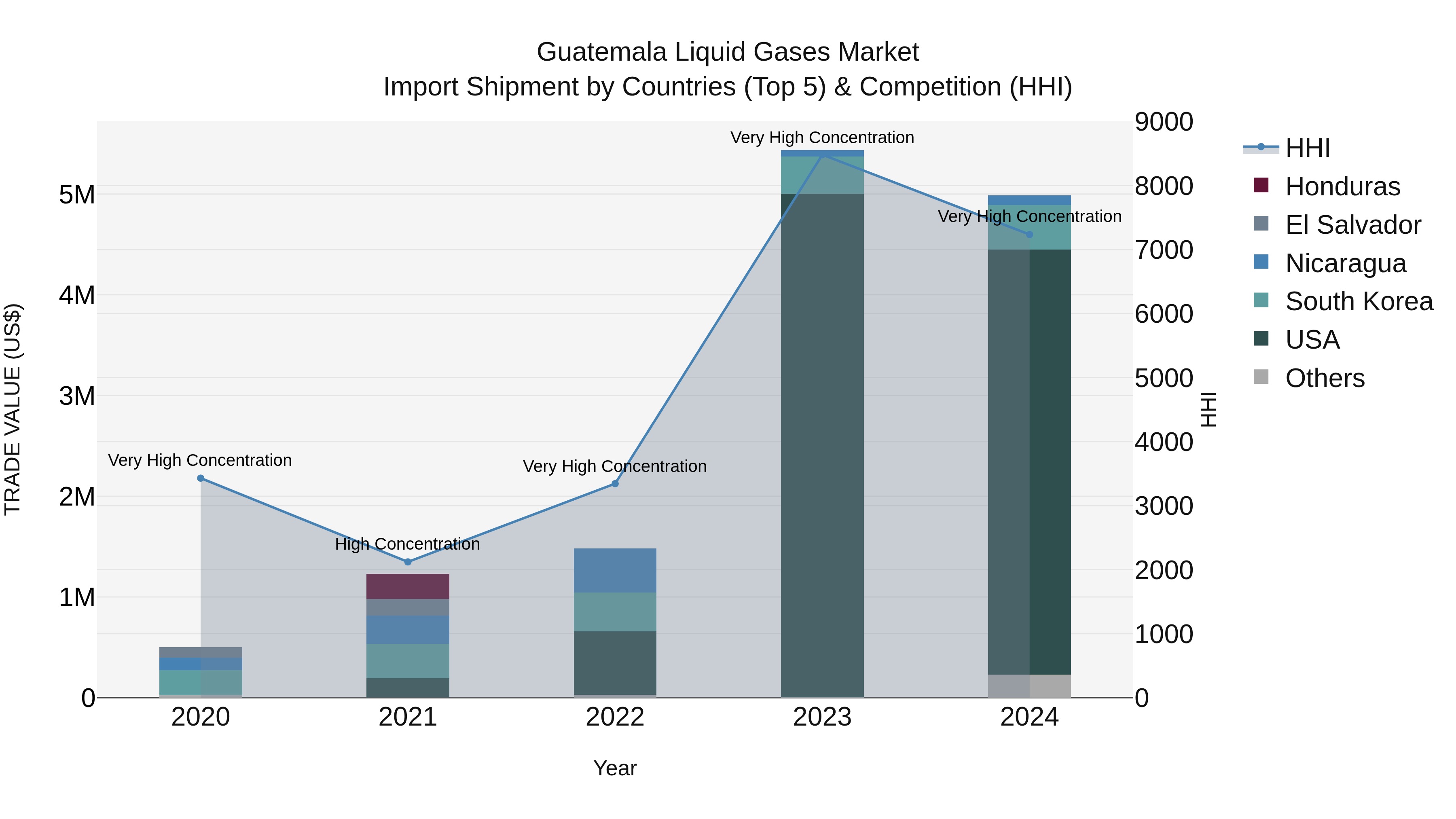Click the 2021 Nicaragua bar segment
Viewport: 1456px width, 819px height.
tap(408, 630)
